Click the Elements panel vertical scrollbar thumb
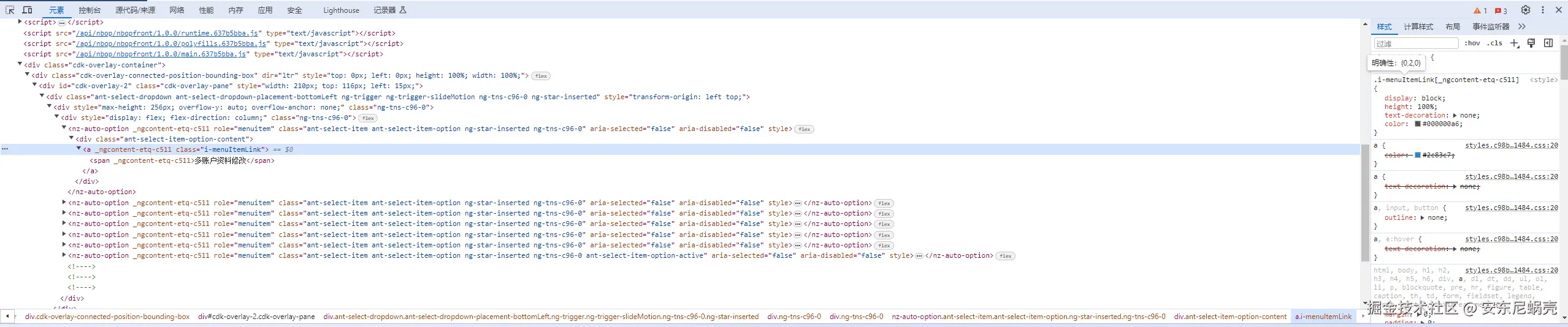This screenshot has height=327, width=1568. (1365, 203)
